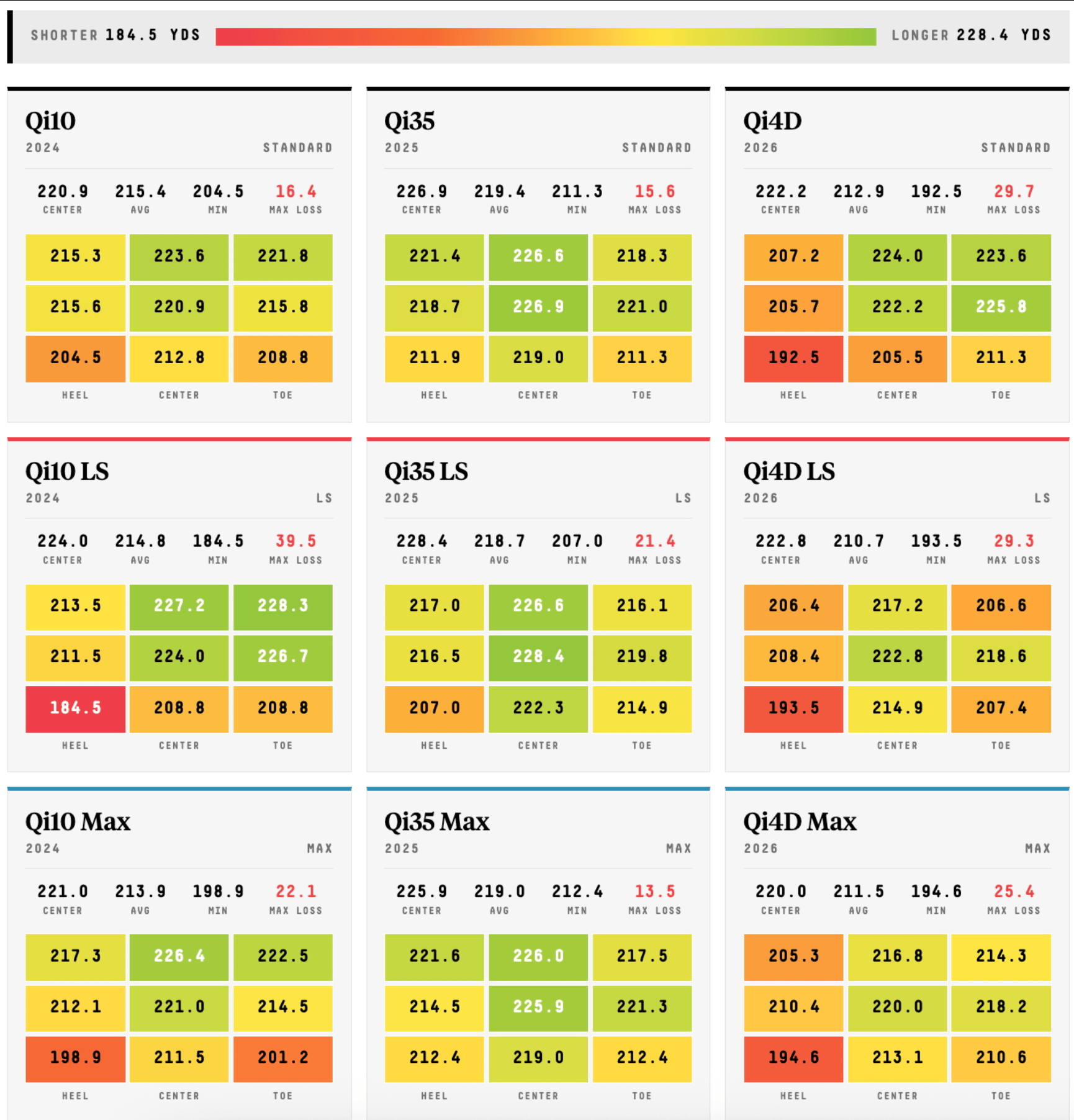Click the Qi10 Max min value 198.9
Viewport: 1074px width, 1120px height.
coord(218,892)
